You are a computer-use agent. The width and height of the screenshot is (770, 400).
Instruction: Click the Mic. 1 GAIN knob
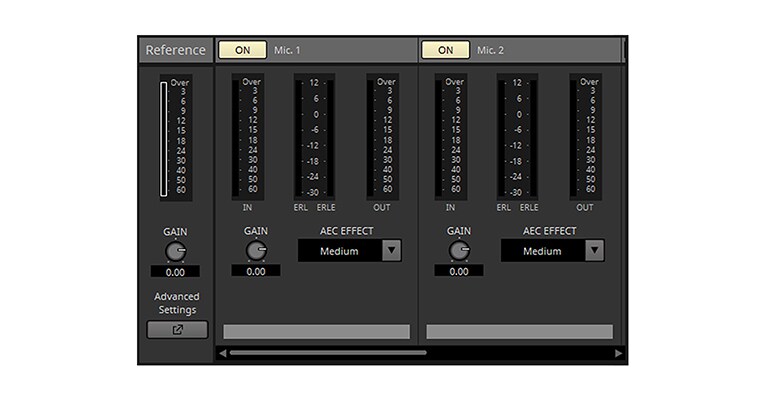click(x=256, y=251)
